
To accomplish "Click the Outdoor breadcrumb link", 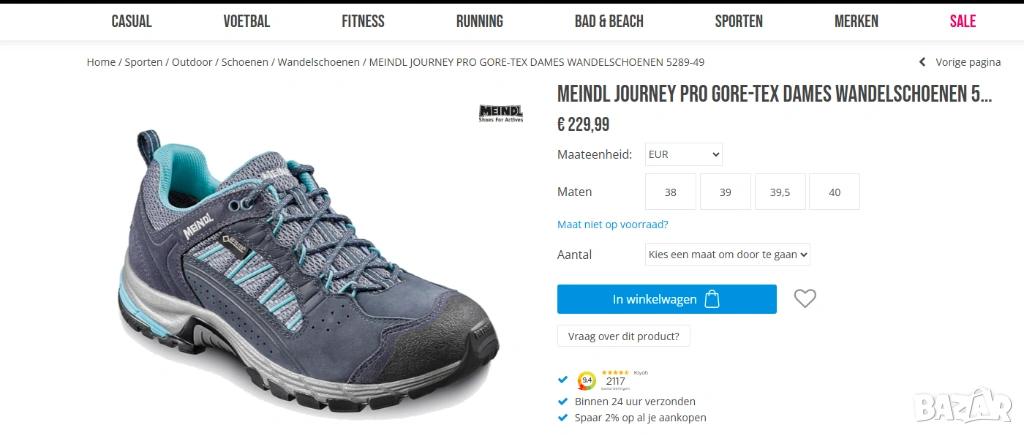I will click(192, 62).
